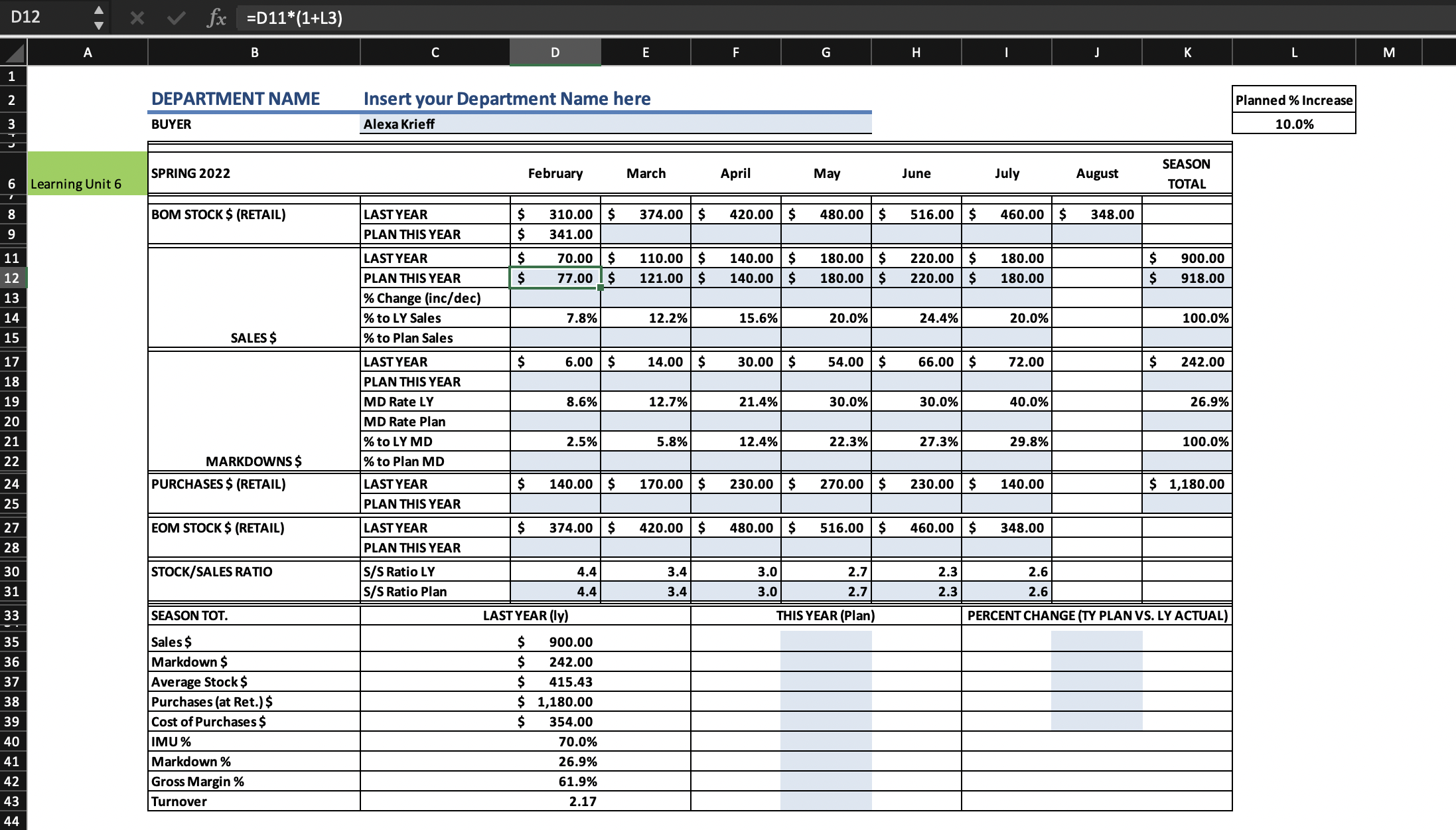Click BOM stock plan cell $341.00
Image resolution: width=1456 pixels, height=830 pixels.
(555, 234)
